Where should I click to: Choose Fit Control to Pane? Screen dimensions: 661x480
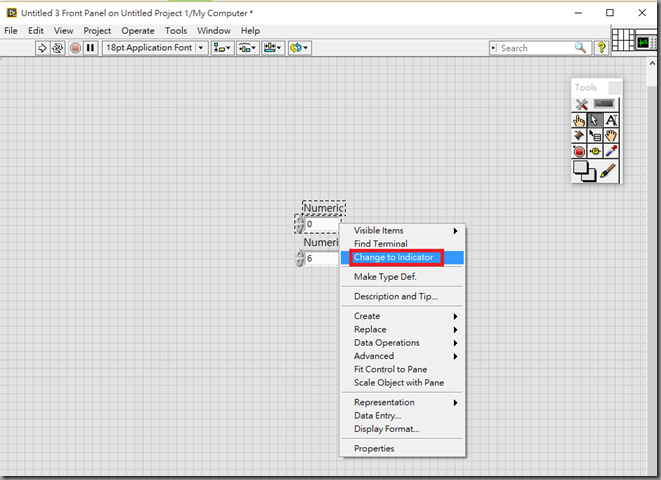click(x=403, y=369)
